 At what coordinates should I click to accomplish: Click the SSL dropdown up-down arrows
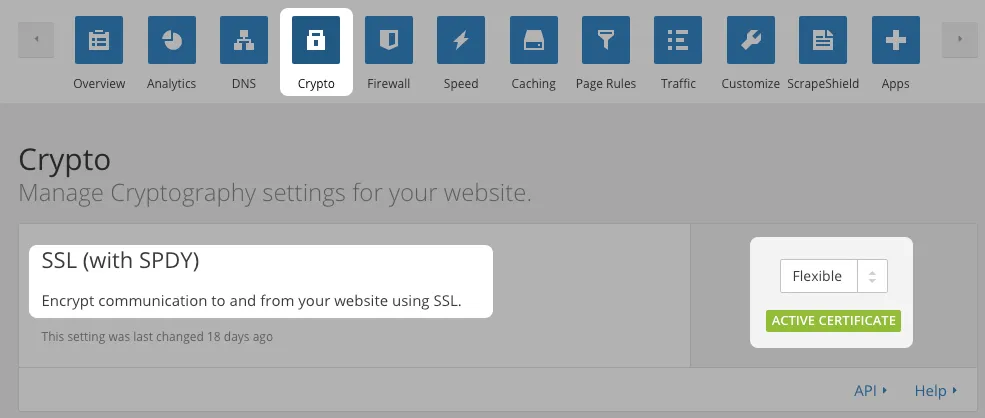(872, 276)
